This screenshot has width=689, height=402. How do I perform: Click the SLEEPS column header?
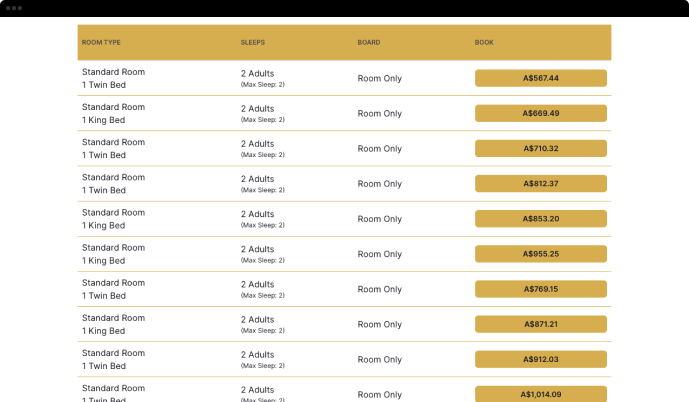pyautogui.click(x=253, y=43)
